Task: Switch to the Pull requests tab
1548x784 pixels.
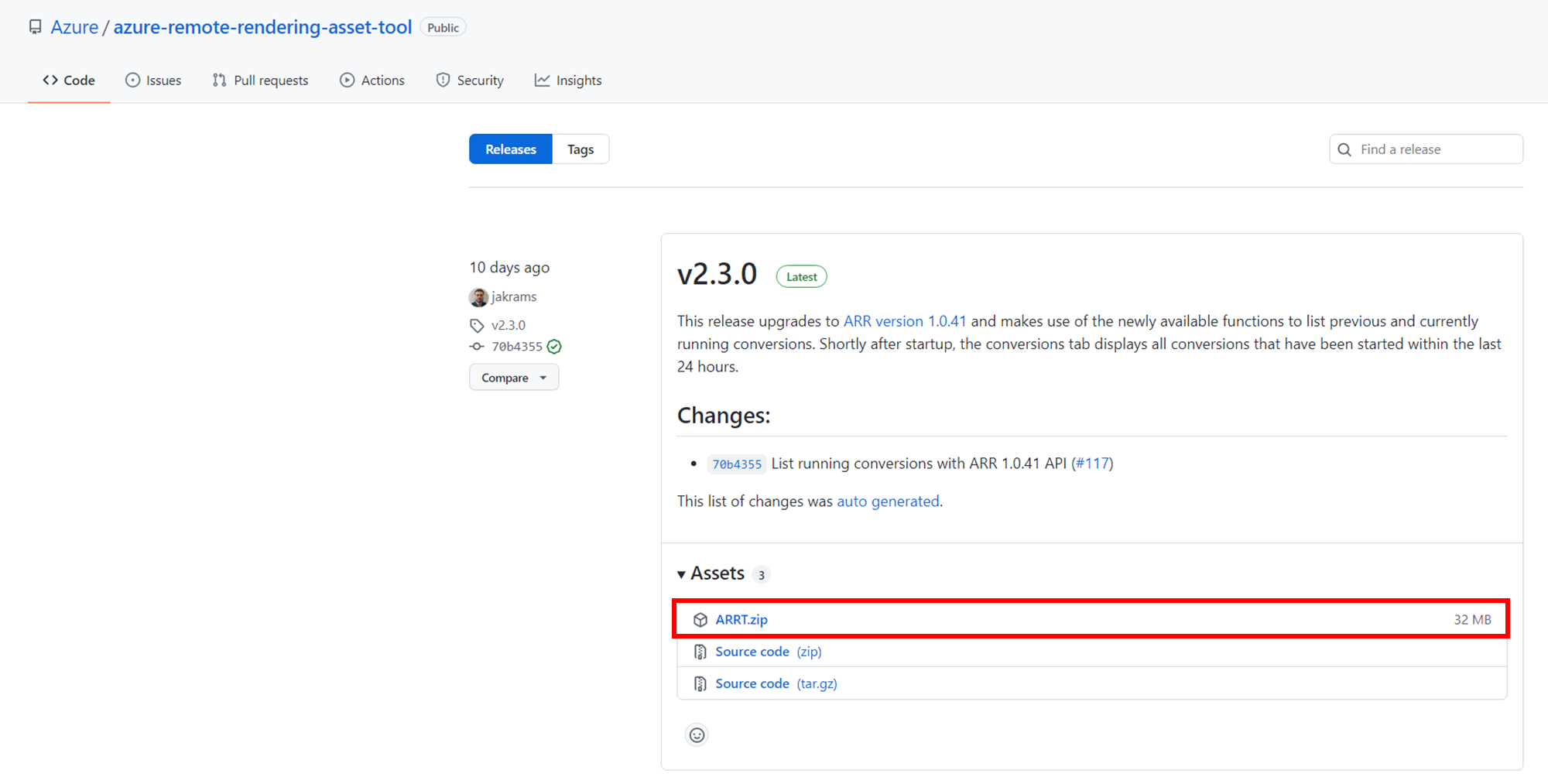Action: coord(260,80)
